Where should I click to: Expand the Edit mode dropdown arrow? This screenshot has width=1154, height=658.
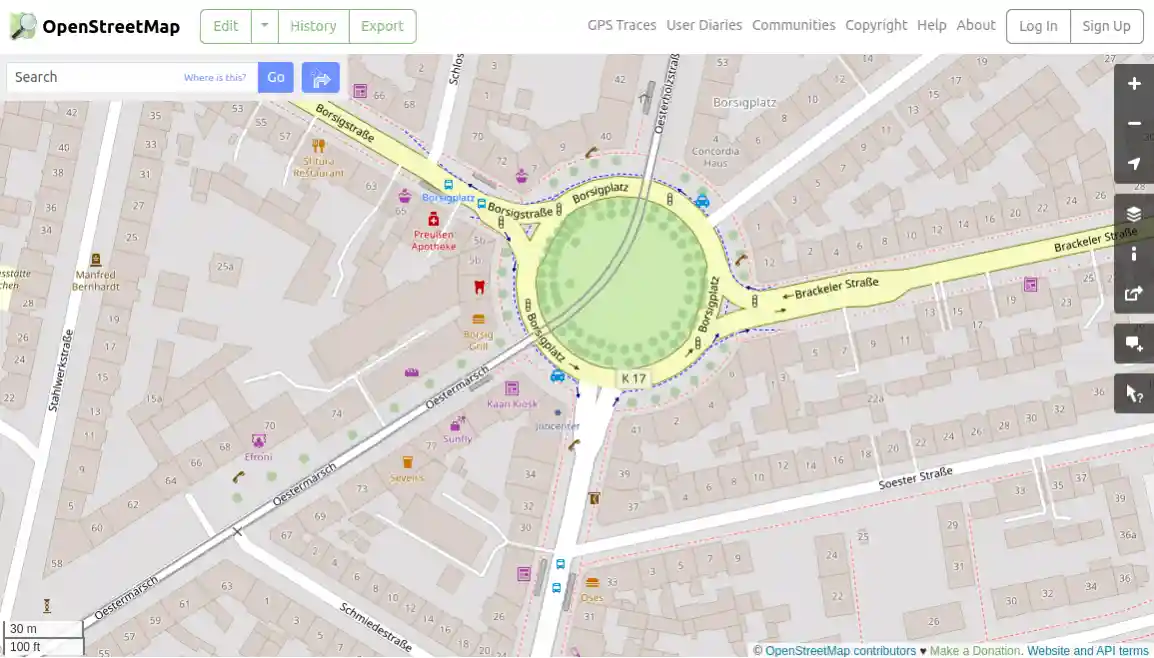point(262,26)
